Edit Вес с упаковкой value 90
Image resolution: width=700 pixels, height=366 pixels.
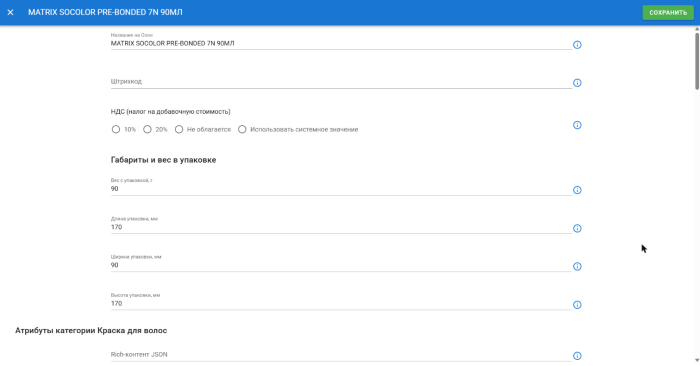[x=341, y=189]
